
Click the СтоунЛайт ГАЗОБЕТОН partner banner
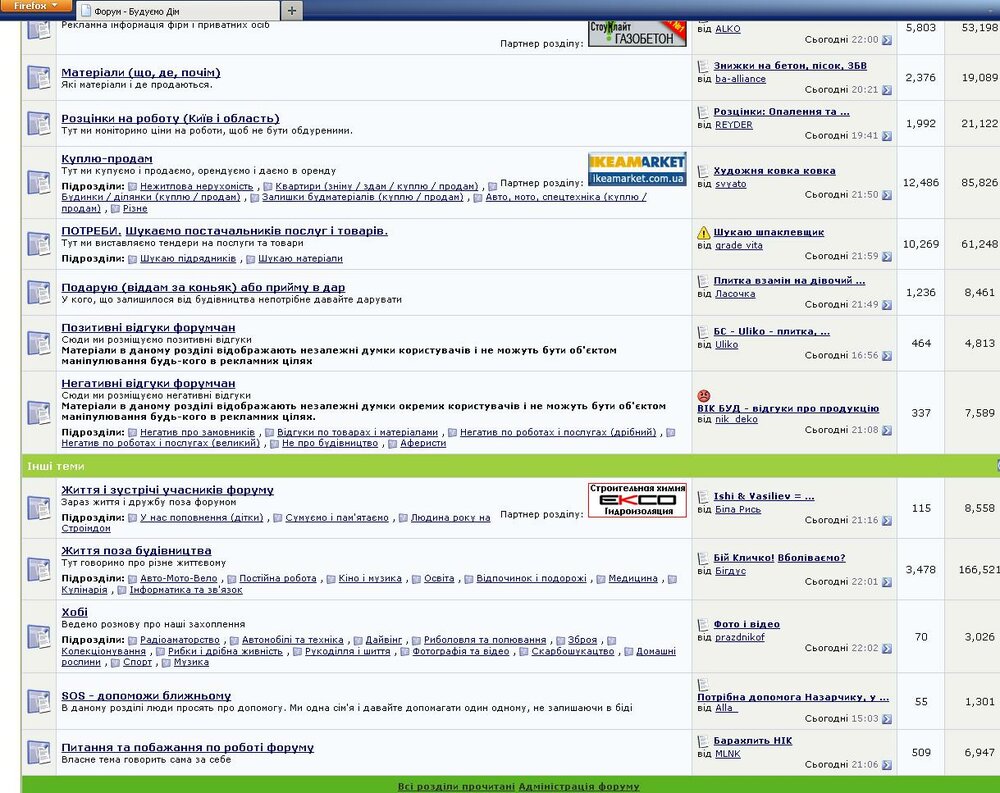pos(637,34)
